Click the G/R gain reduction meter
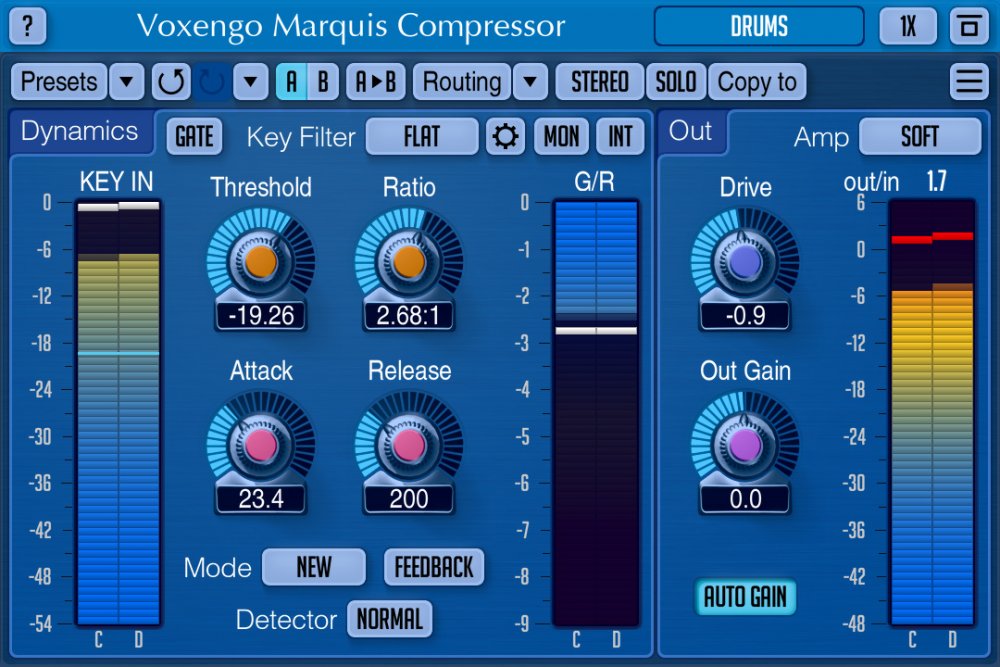Viewport: 1000px width, 667px height. (x=596, y=413)
